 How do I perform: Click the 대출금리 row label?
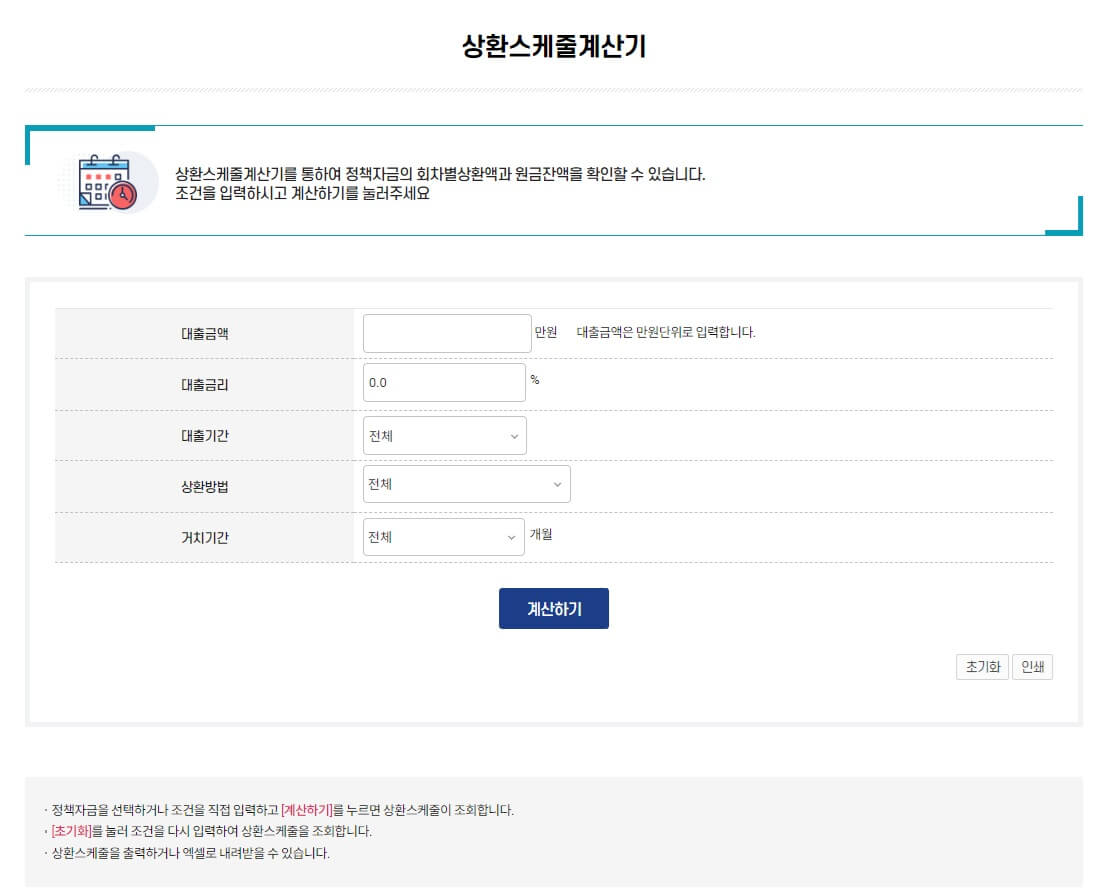tap(205, 385)
